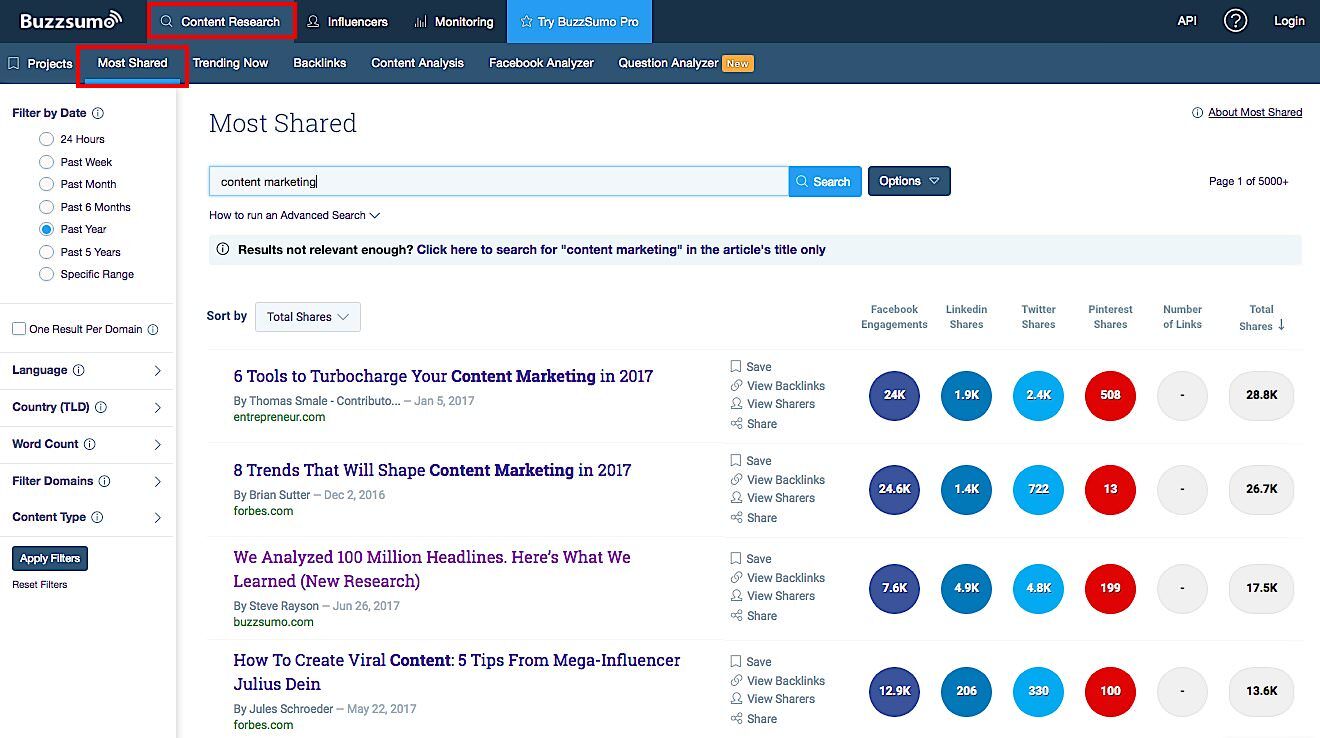Select the Past Month date filter
Image resolution: width=1320 pixels, height=738 pixels.
tap(46, 184)
